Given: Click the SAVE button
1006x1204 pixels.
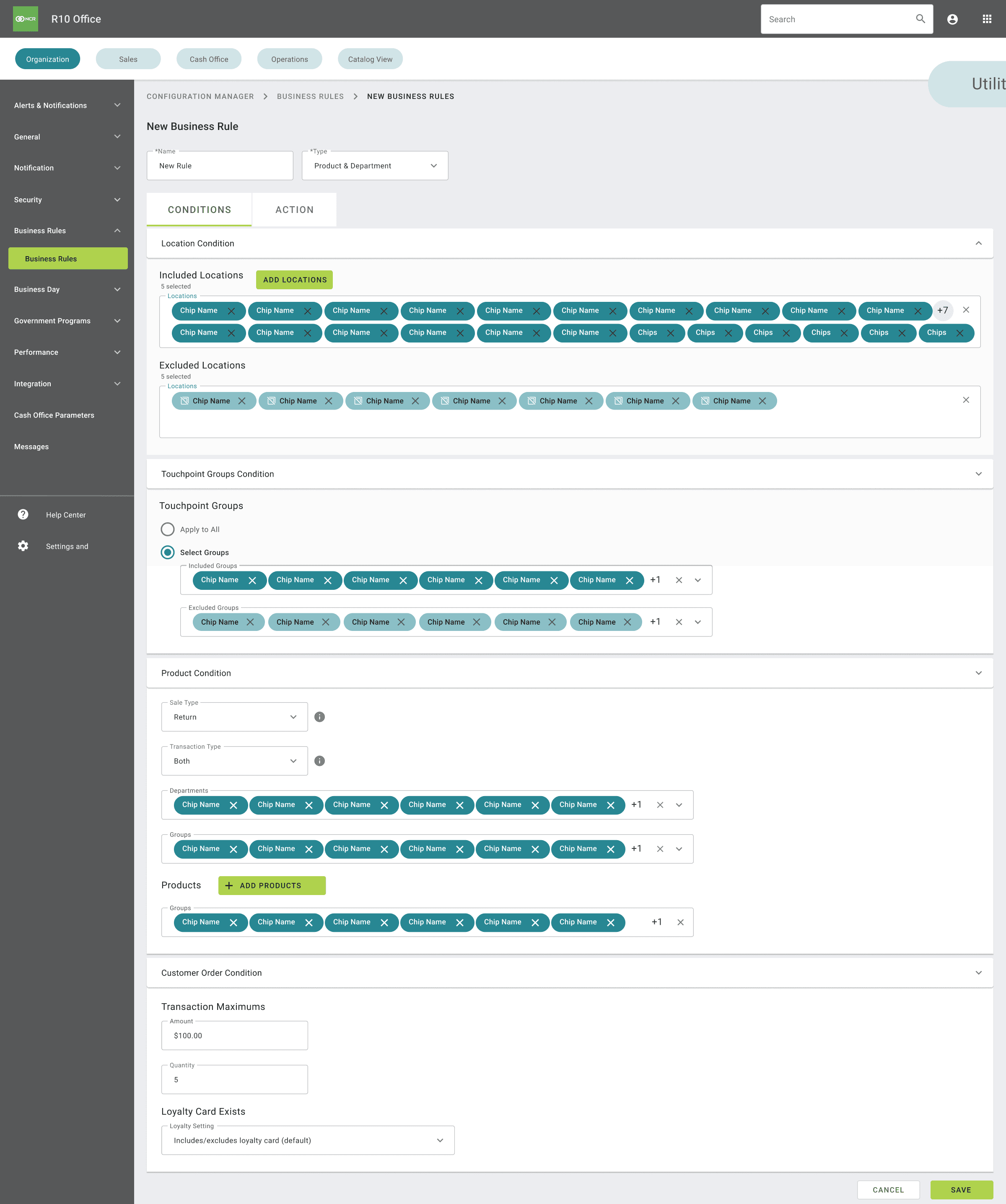Looking at the screenshot, I should 961,1190.
